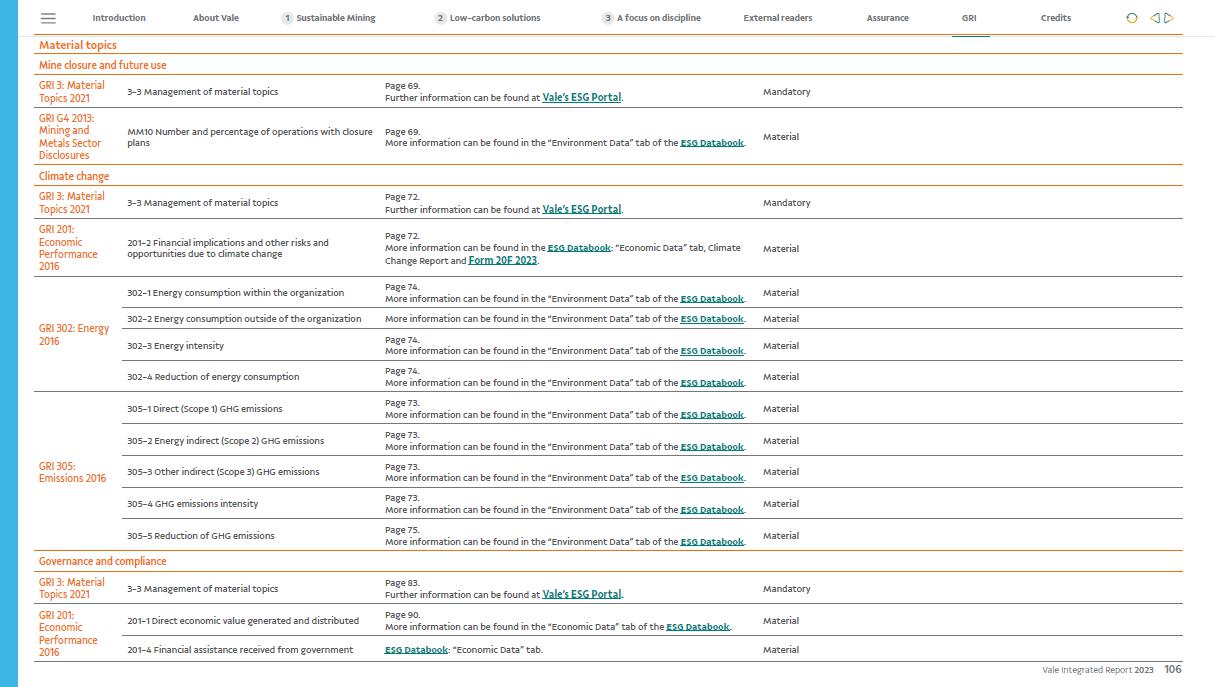The image size is (1215, 687).
Task: Switch to the About Vale tab
Action: click(216, 18)
